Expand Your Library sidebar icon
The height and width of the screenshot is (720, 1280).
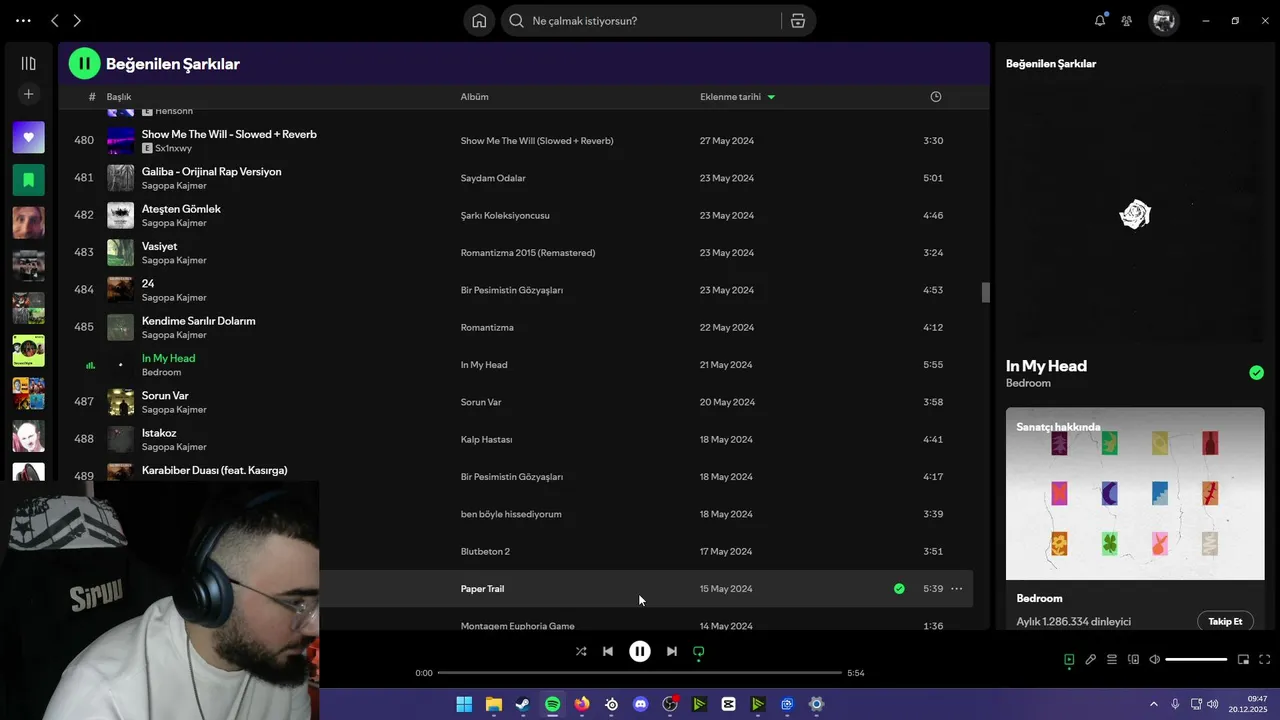[x=28, y=63]
